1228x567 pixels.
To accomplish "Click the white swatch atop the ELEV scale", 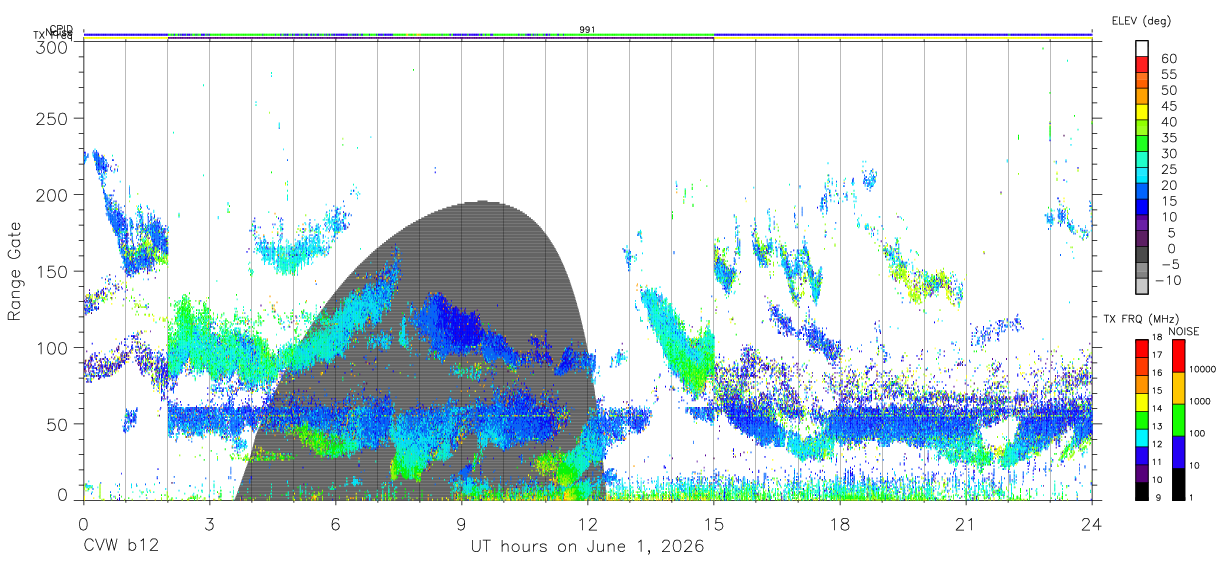I will (x=1142, y=48).
